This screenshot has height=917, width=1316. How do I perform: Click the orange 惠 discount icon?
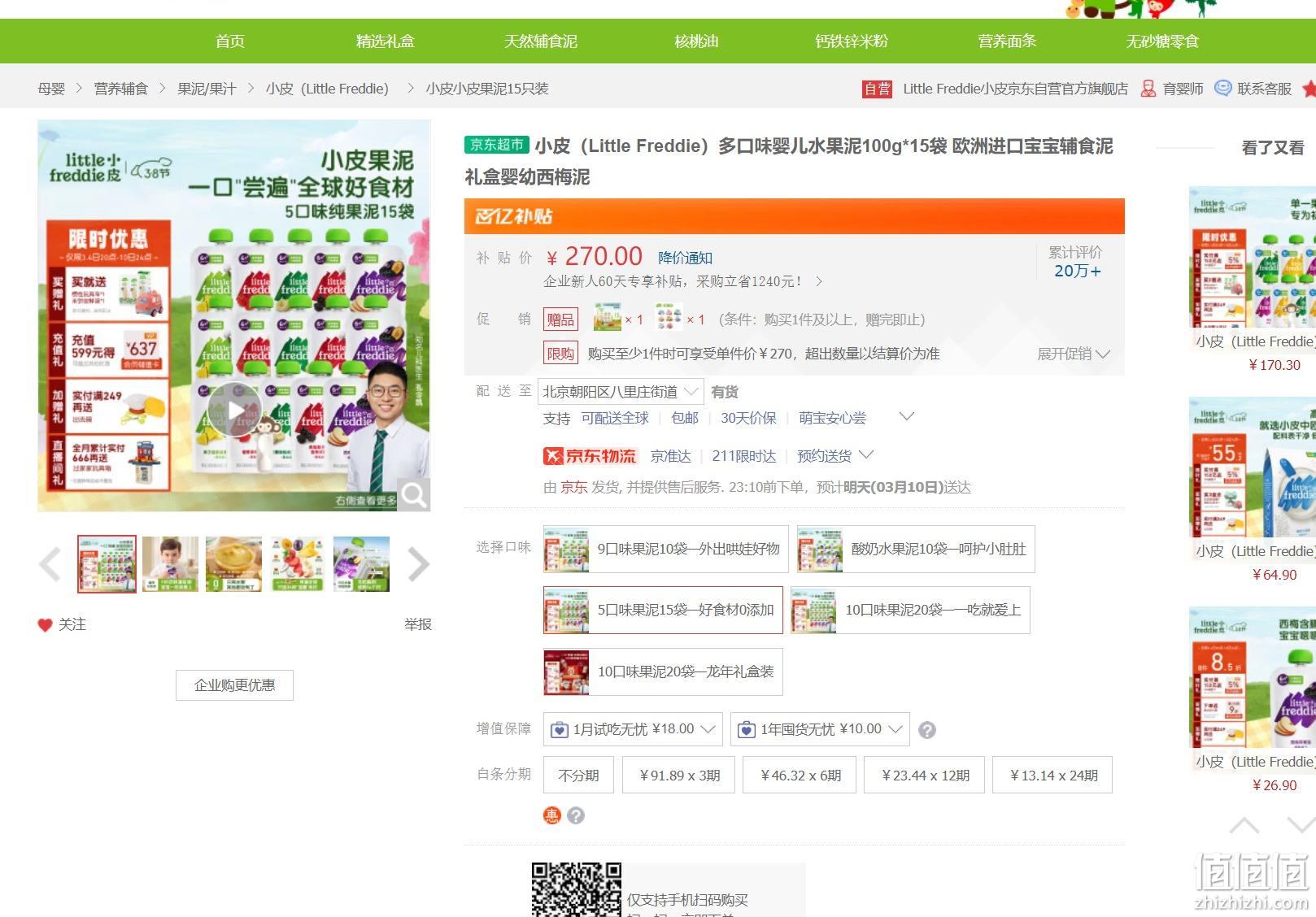(x=552, y=815)
